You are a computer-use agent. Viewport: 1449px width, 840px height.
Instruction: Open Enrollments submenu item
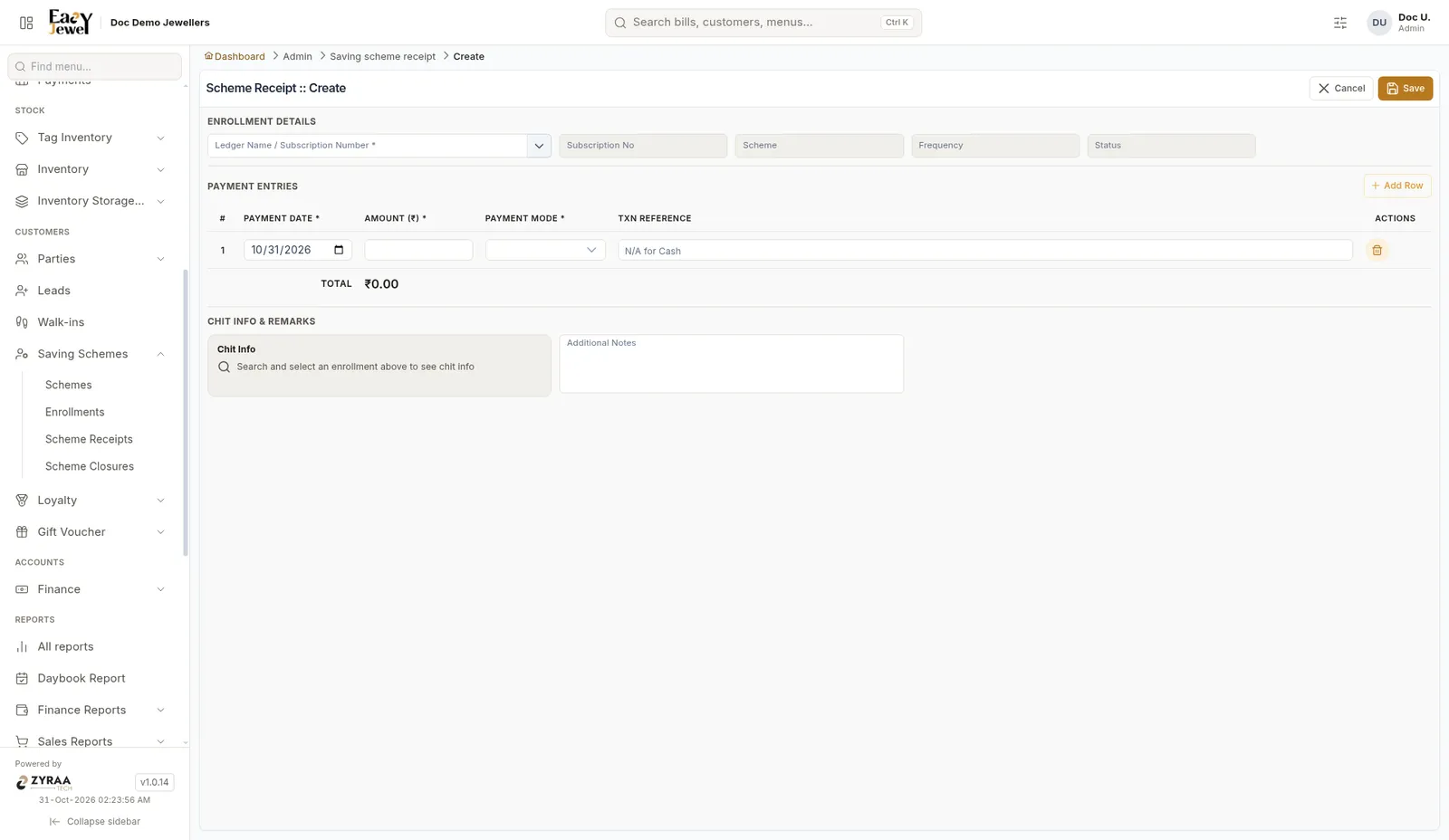pyautogui.click(x=75, y=412)
